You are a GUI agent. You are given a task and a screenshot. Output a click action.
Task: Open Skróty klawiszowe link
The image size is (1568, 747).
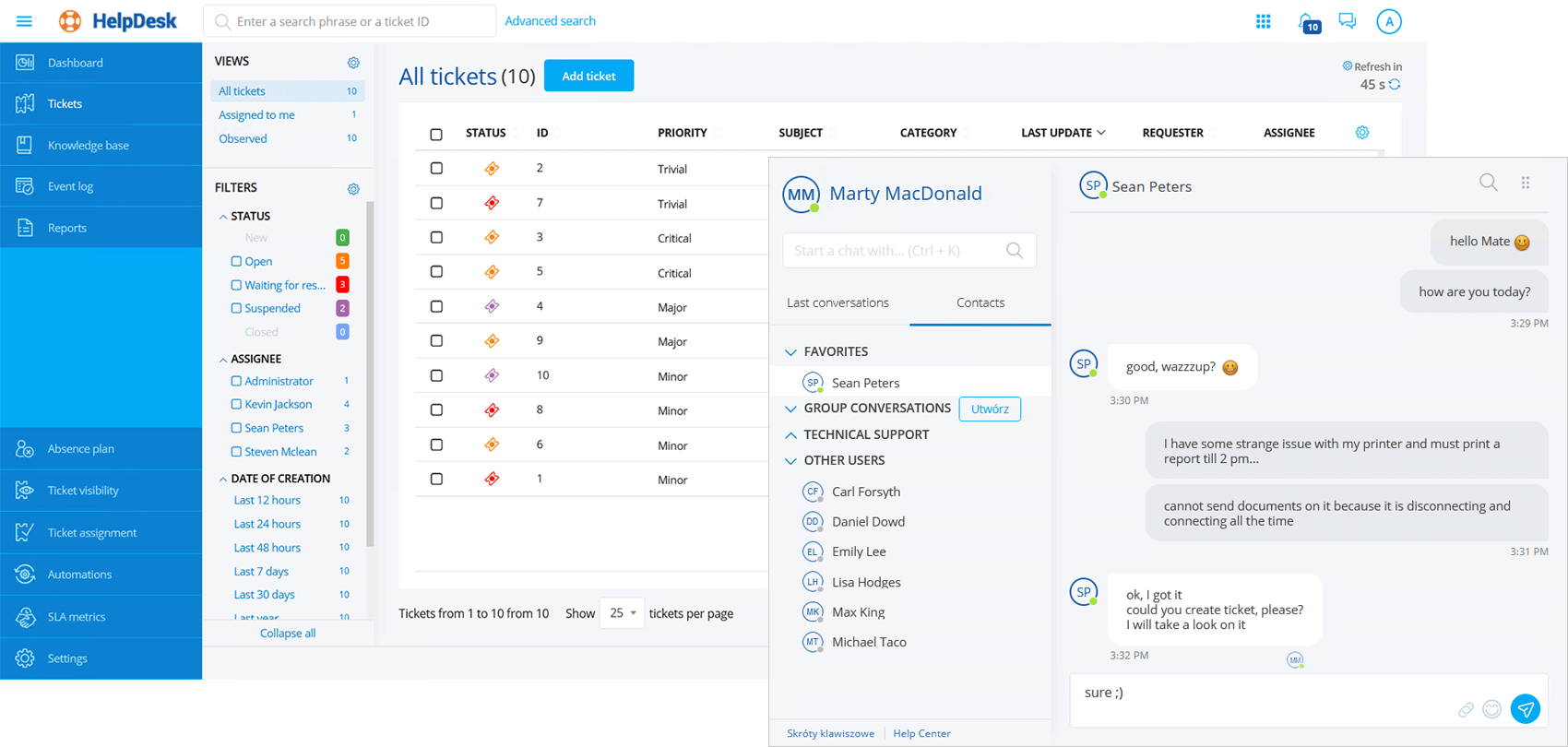point(830,733)
